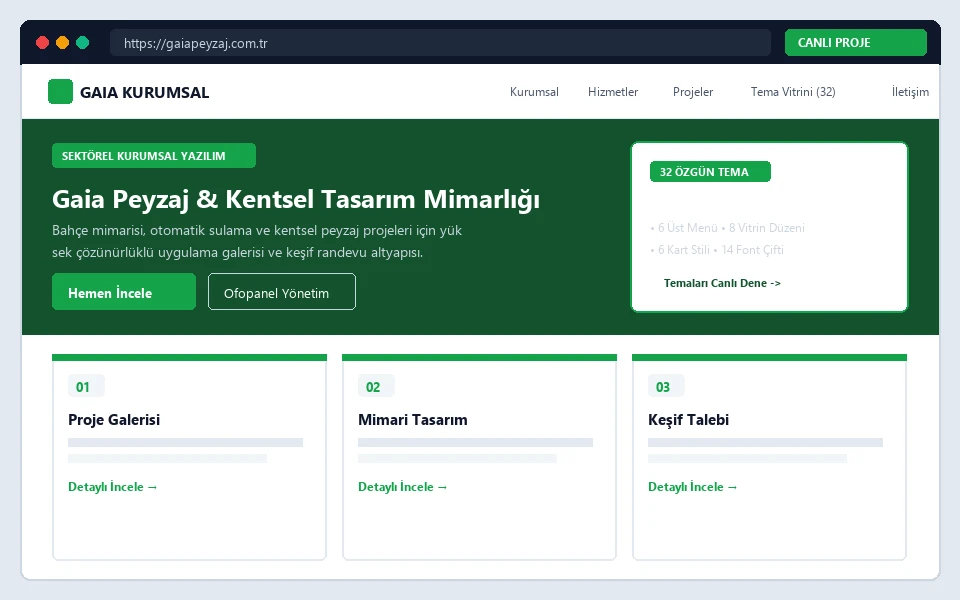Viewport: 960px width, 600px height.
Task: Click the CANLI PROJE button
Action: pos(855,43)
